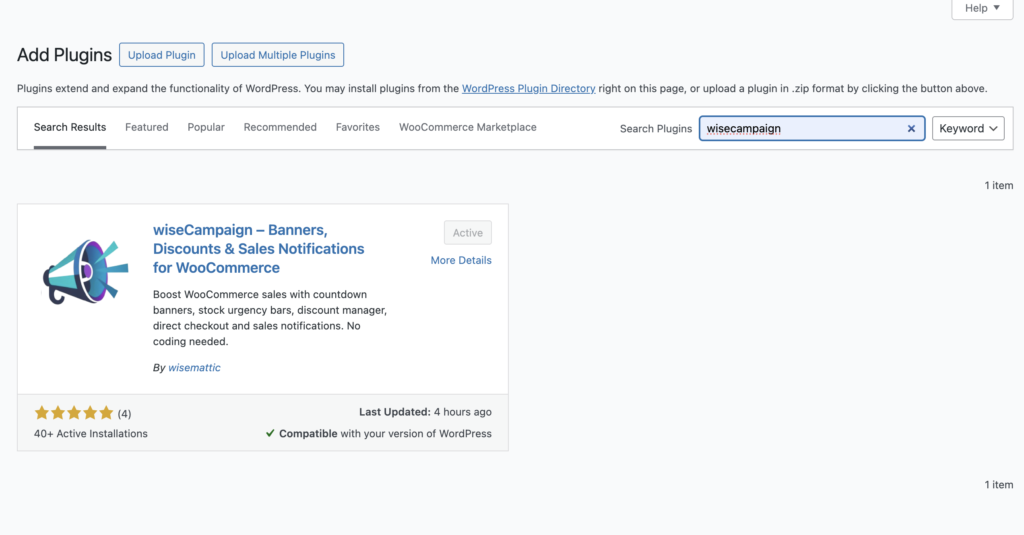
Task: Open the WooCommerce Marketplace tab
Action: [x=468, y=127]
